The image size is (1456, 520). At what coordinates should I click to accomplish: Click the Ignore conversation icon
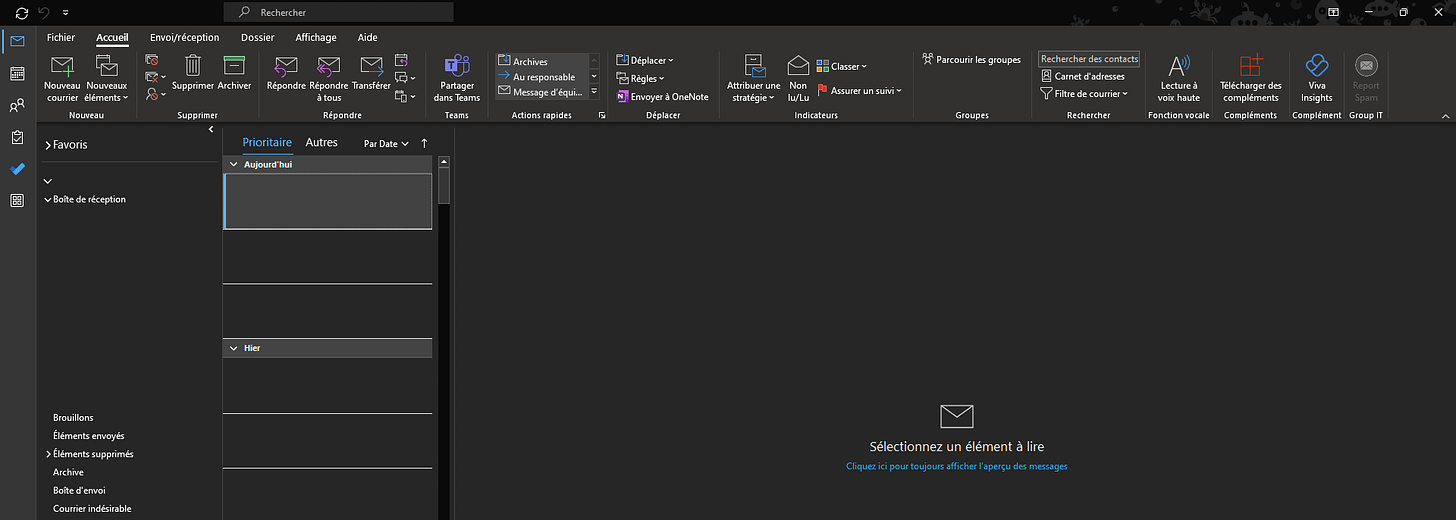click(x=152, y=60)
